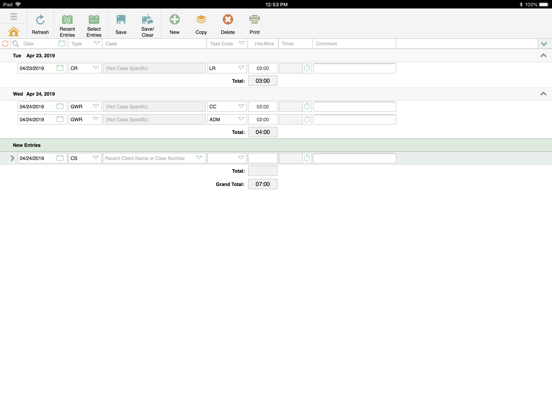Choose Save/Clear in toolbar

[x=148, y=26]
